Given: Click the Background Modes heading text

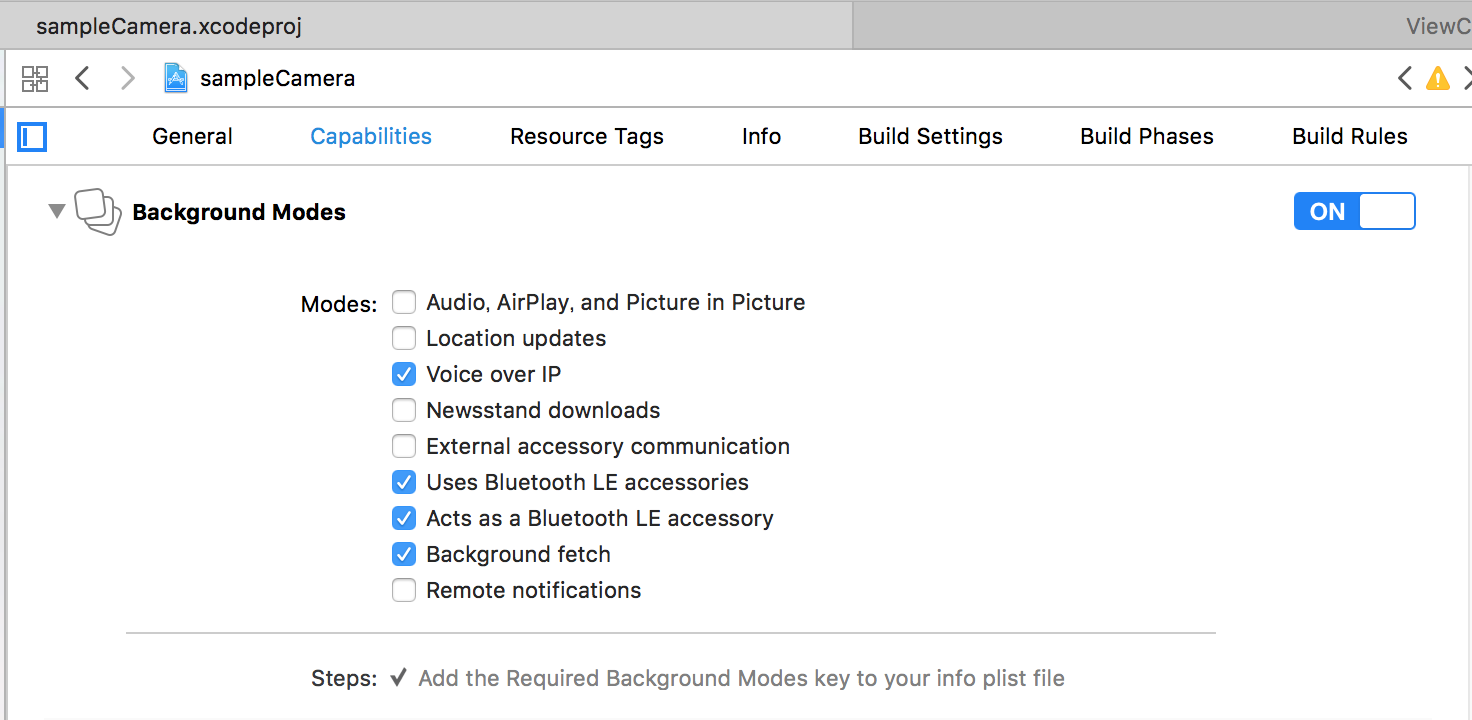Looking at the screenshot, I should [x=239, y=212].
